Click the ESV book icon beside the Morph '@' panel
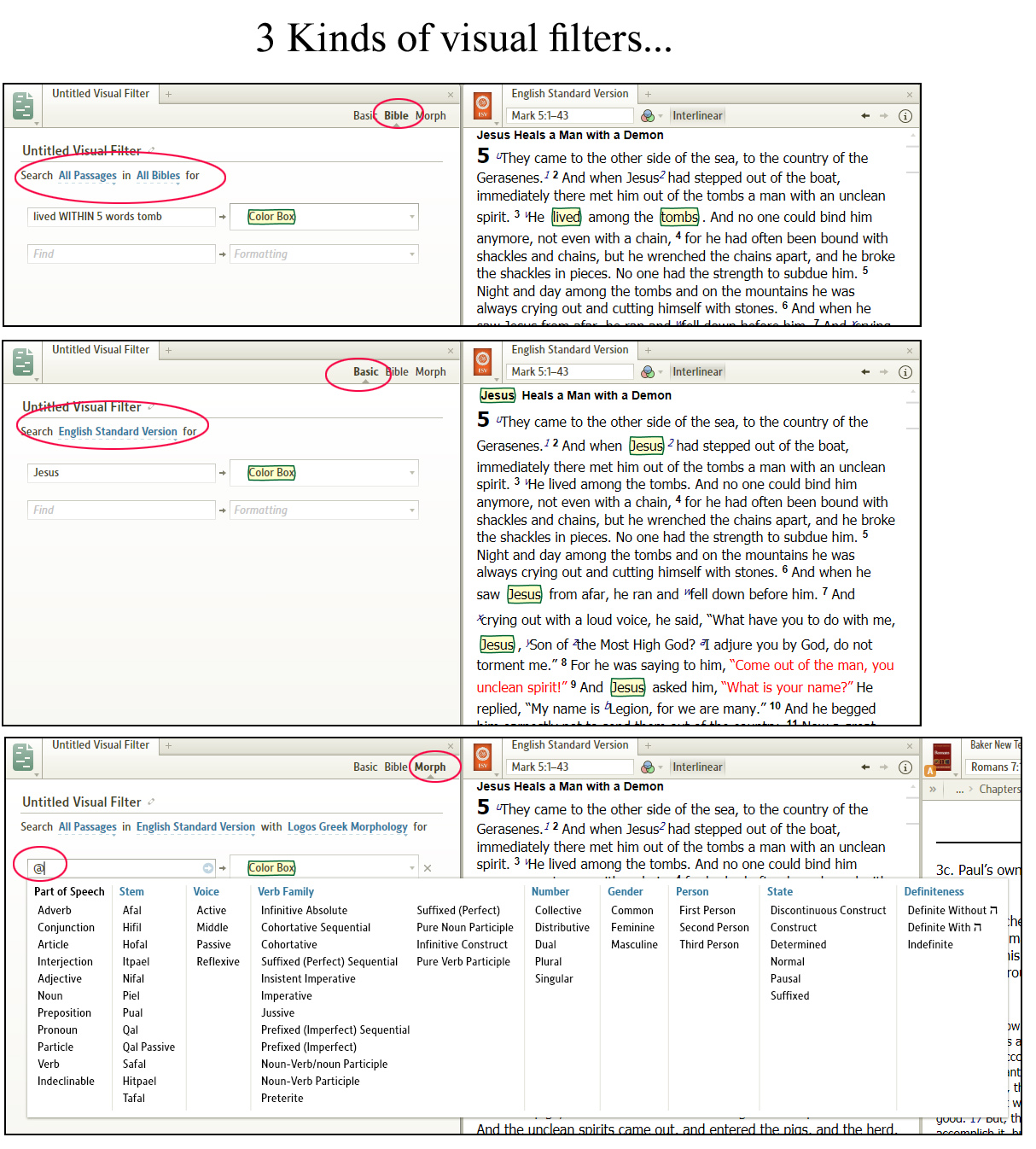Image resolution: width=1036 pixels, height=1149 pixels. tap(482, 757)
